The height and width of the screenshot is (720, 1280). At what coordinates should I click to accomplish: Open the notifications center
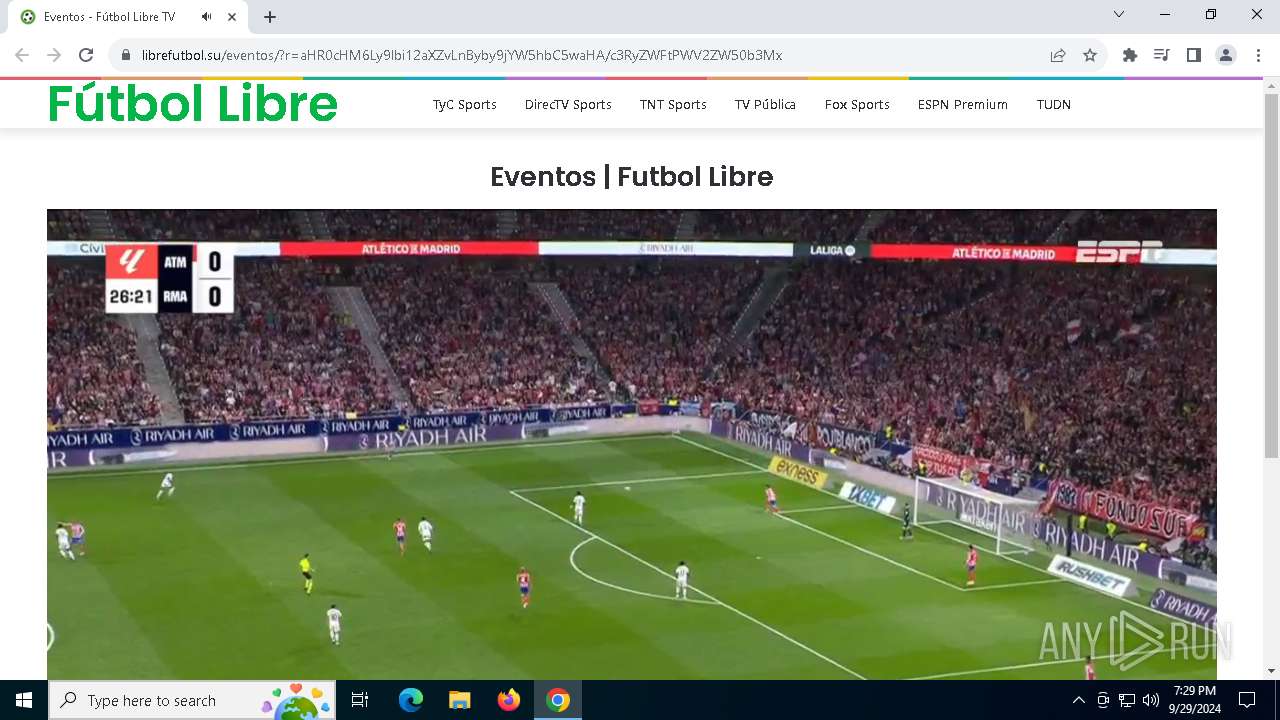coord(1247,700)
